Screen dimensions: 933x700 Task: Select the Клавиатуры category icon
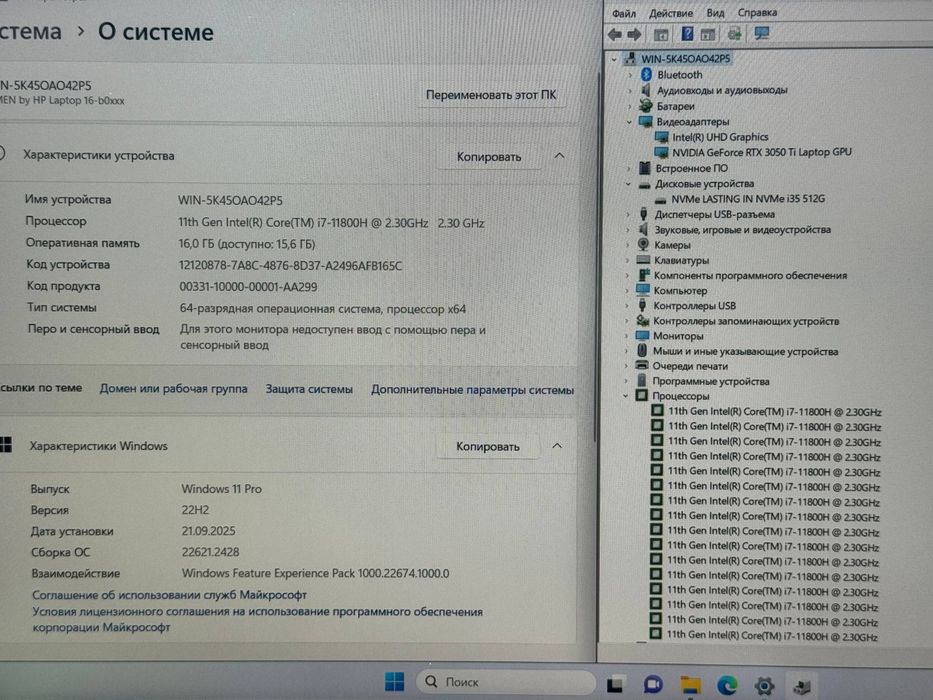point(643,260)
